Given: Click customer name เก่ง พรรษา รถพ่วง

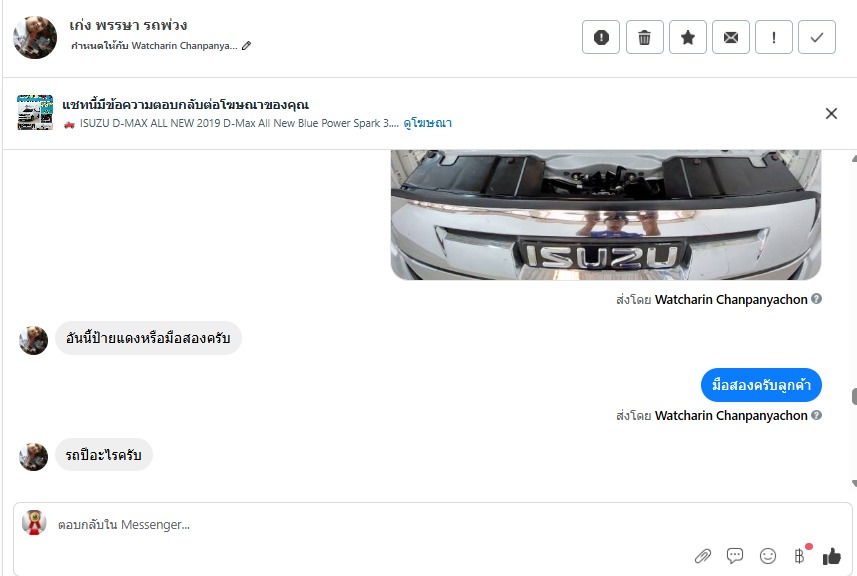Looking at the screenshot, I should coord(128,26).
